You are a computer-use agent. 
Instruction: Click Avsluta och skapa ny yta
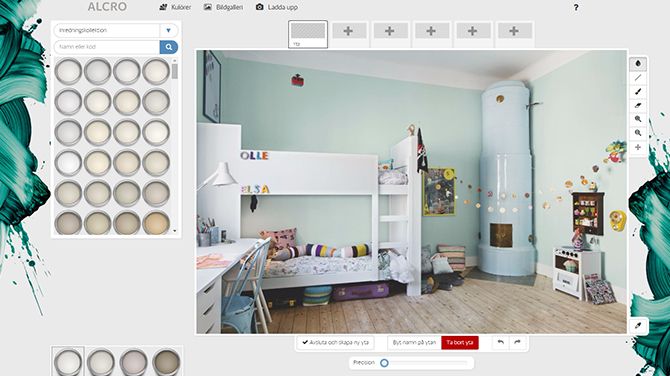(335, 342)
